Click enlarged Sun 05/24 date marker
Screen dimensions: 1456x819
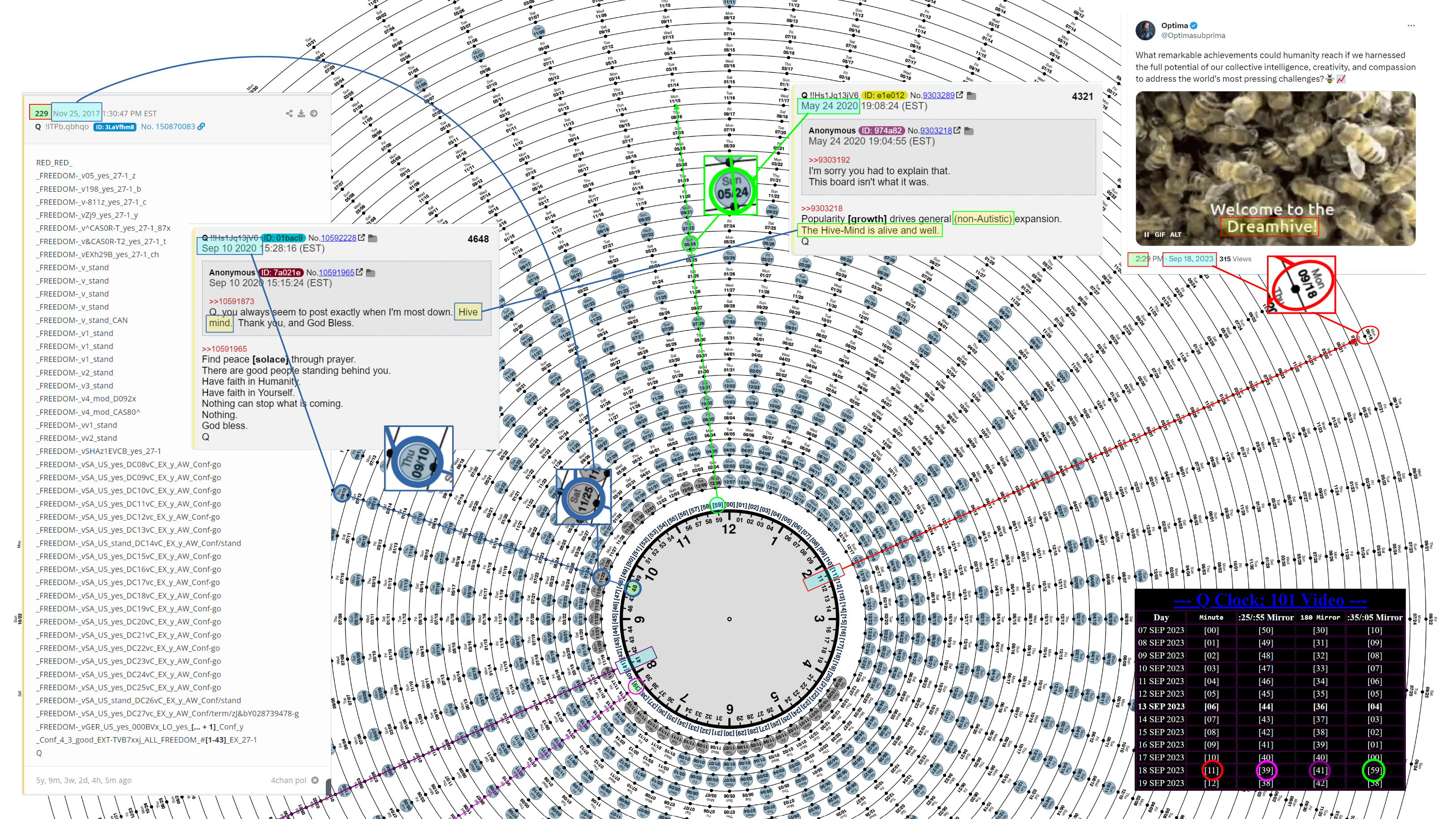pyautogui.click(x=730, y=186)
